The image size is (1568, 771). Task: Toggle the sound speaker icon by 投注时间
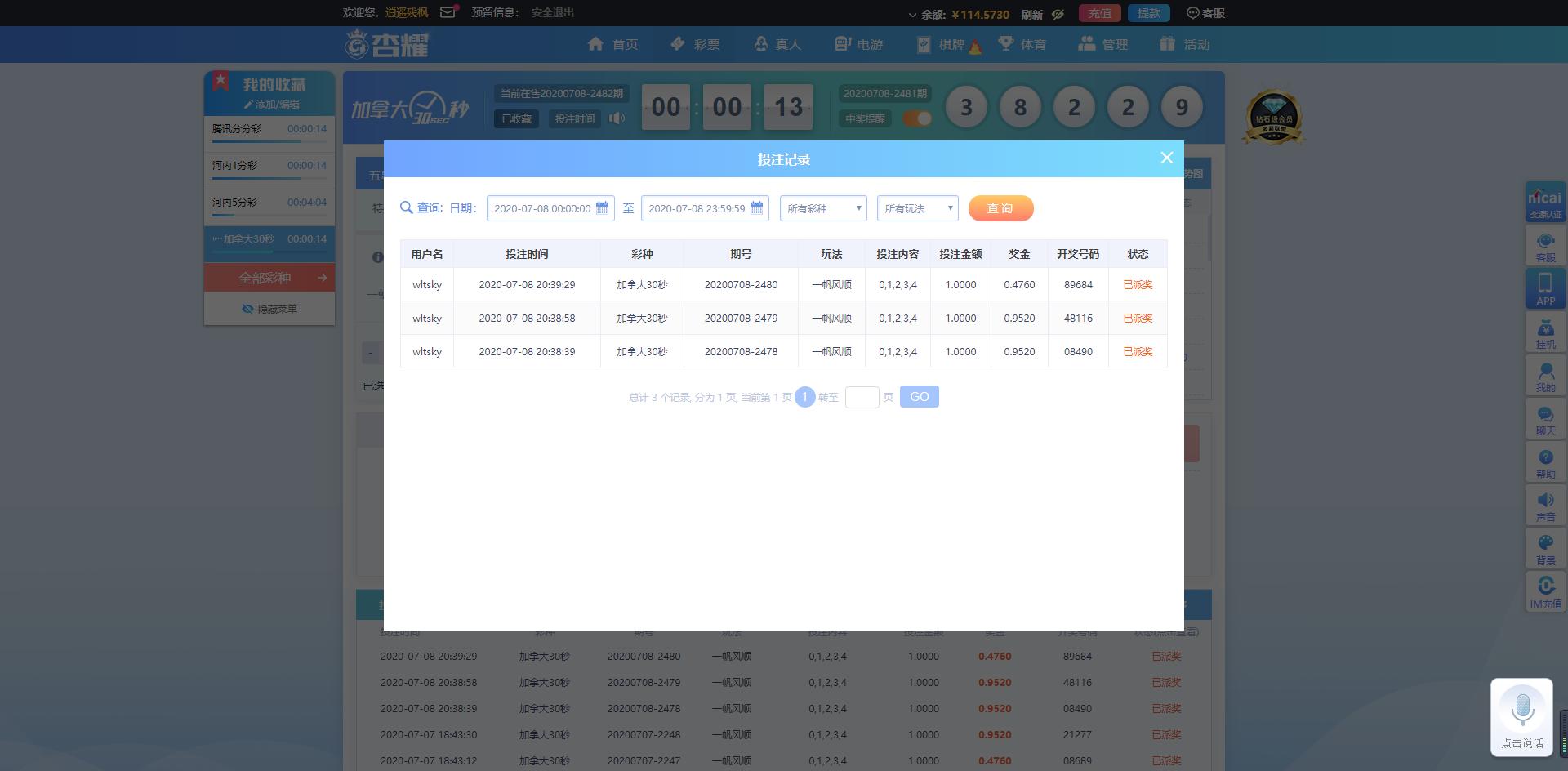pos(617,118)
